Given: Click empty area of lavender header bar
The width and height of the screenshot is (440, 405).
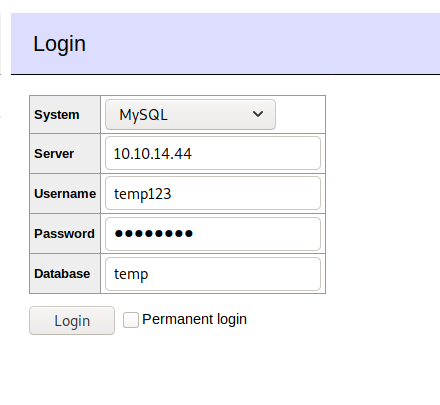Looking at the screenshot, I should pos(267,43).
